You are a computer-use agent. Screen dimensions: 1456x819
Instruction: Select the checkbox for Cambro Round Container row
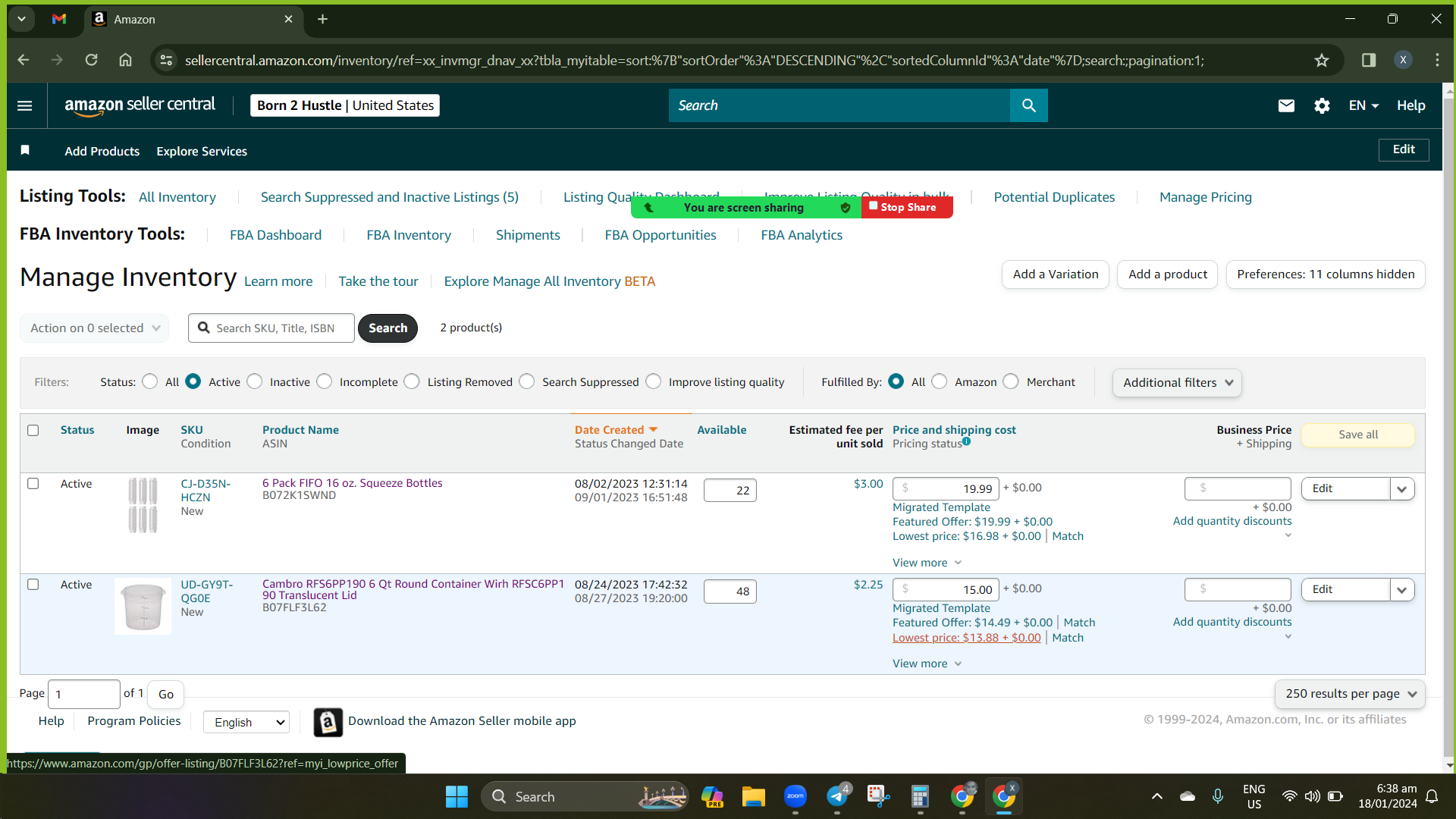(x=33, y=585)
